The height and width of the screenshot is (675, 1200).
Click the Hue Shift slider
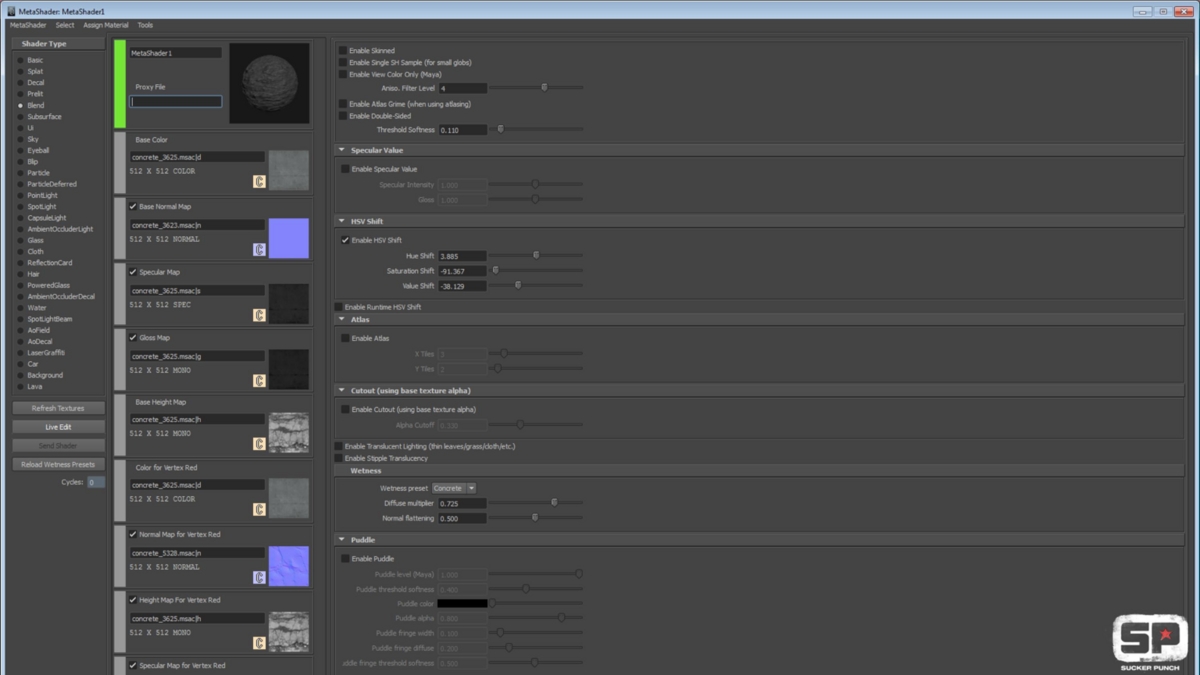[535, 256]
